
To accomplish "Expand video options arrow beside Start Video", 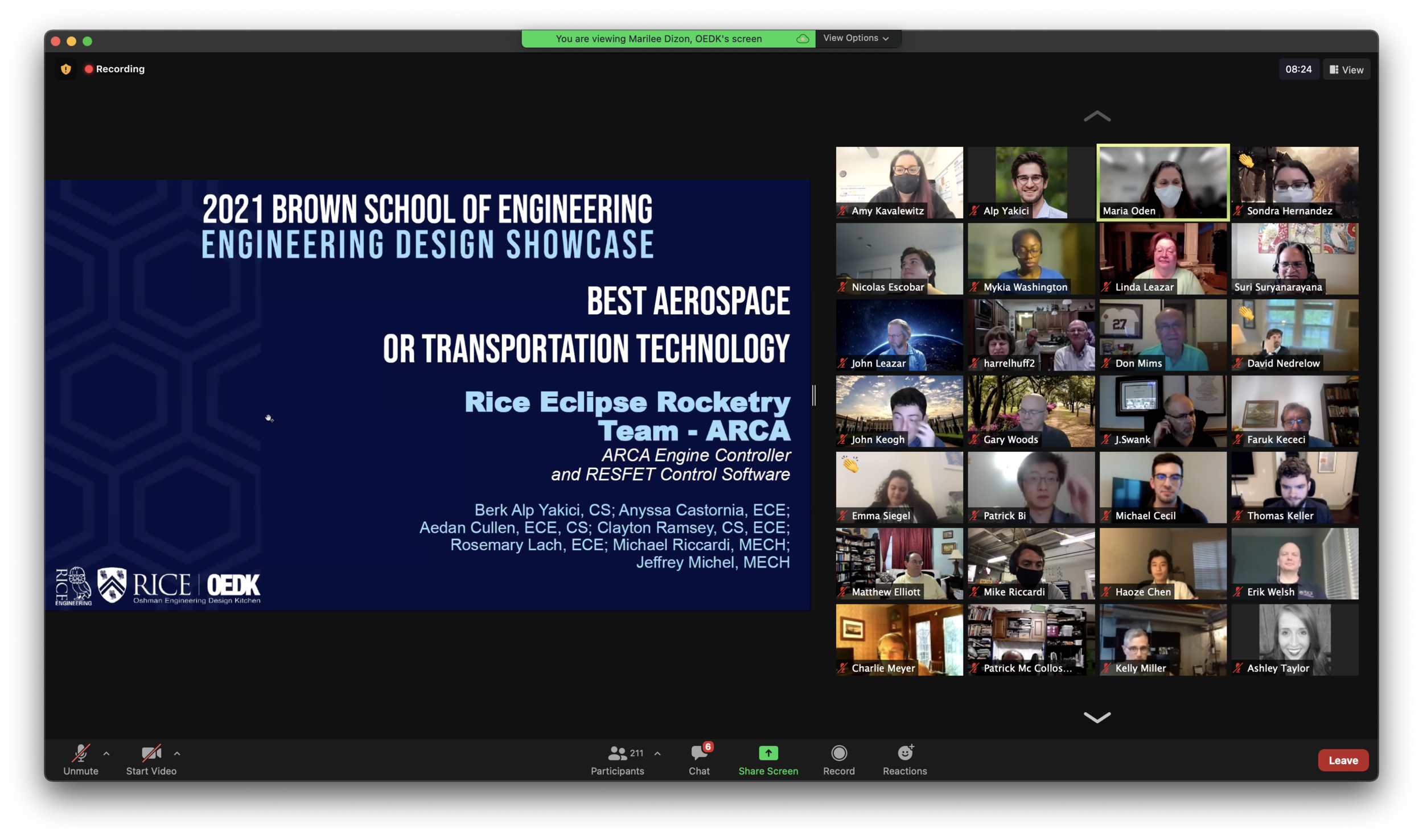I will 177,753.
